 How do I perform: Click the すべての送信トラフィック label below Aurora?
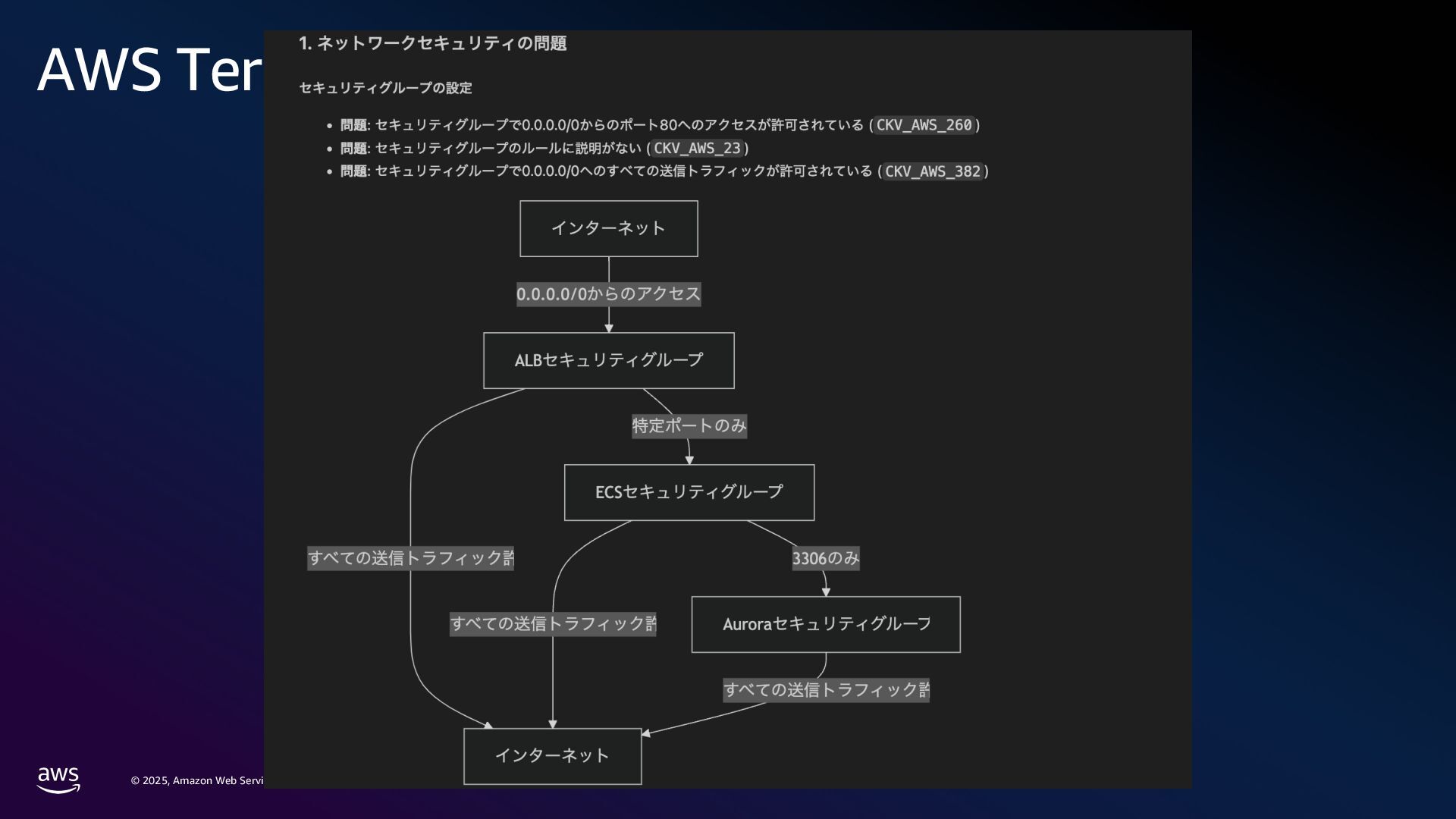[x=825, y=690]
